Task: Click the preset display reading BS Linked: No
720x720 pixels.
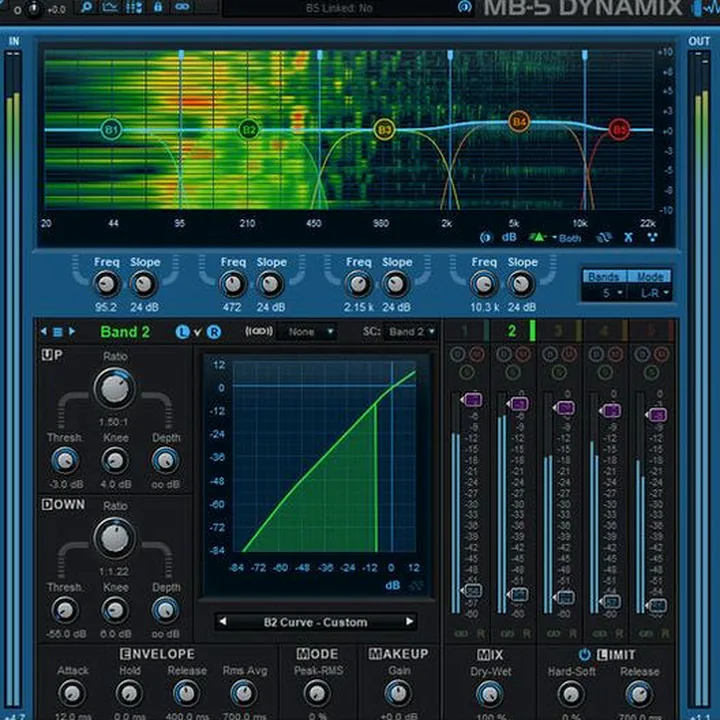Action: point(339,8)
